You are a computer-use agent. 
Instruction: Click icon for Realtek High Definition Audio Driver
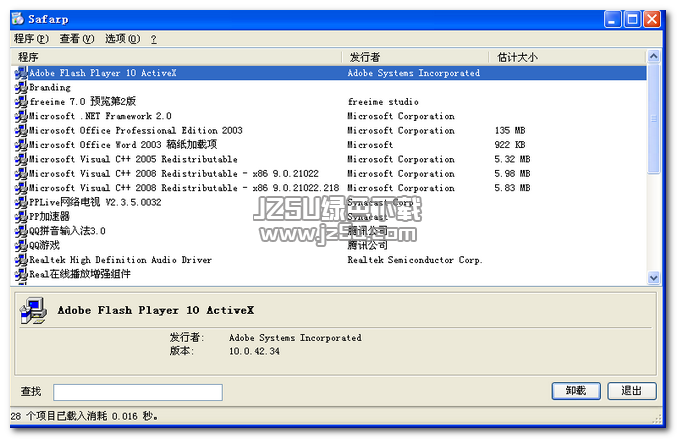[21, 260]
